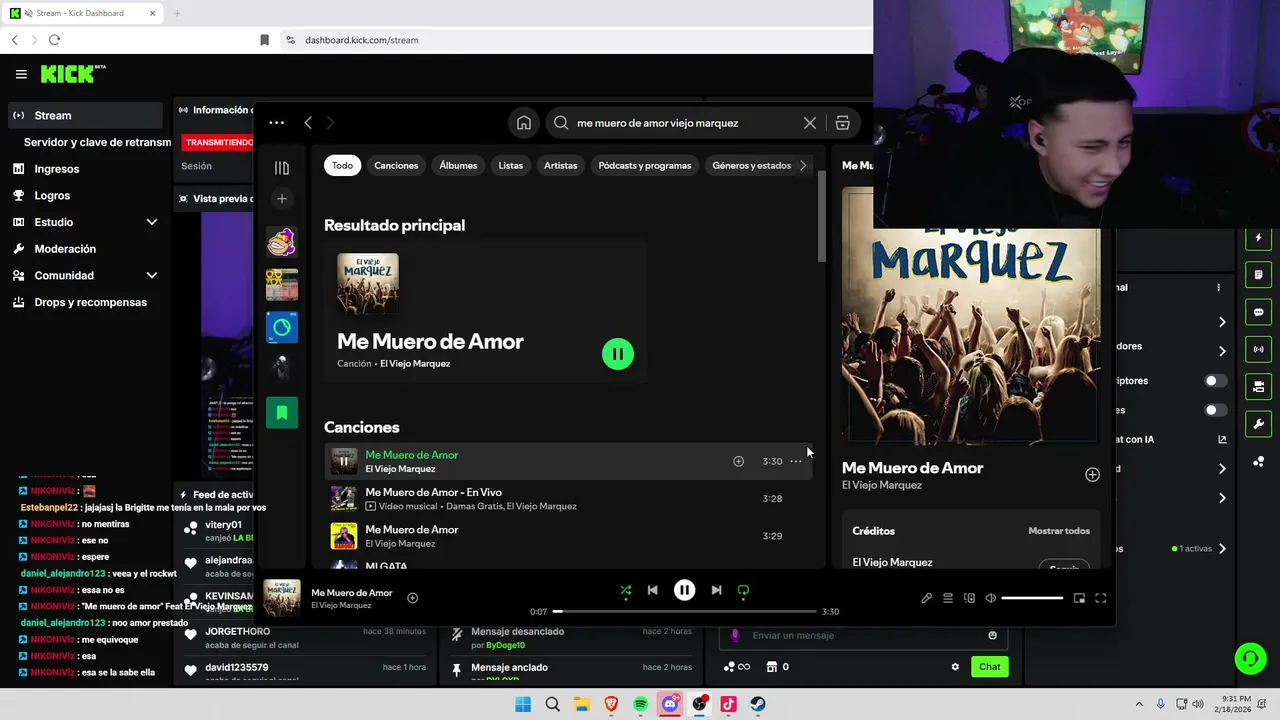Pause Me Muero de Amor song row
The width and height of the screenshot is (1280, 720).
[x=344, y=461]
